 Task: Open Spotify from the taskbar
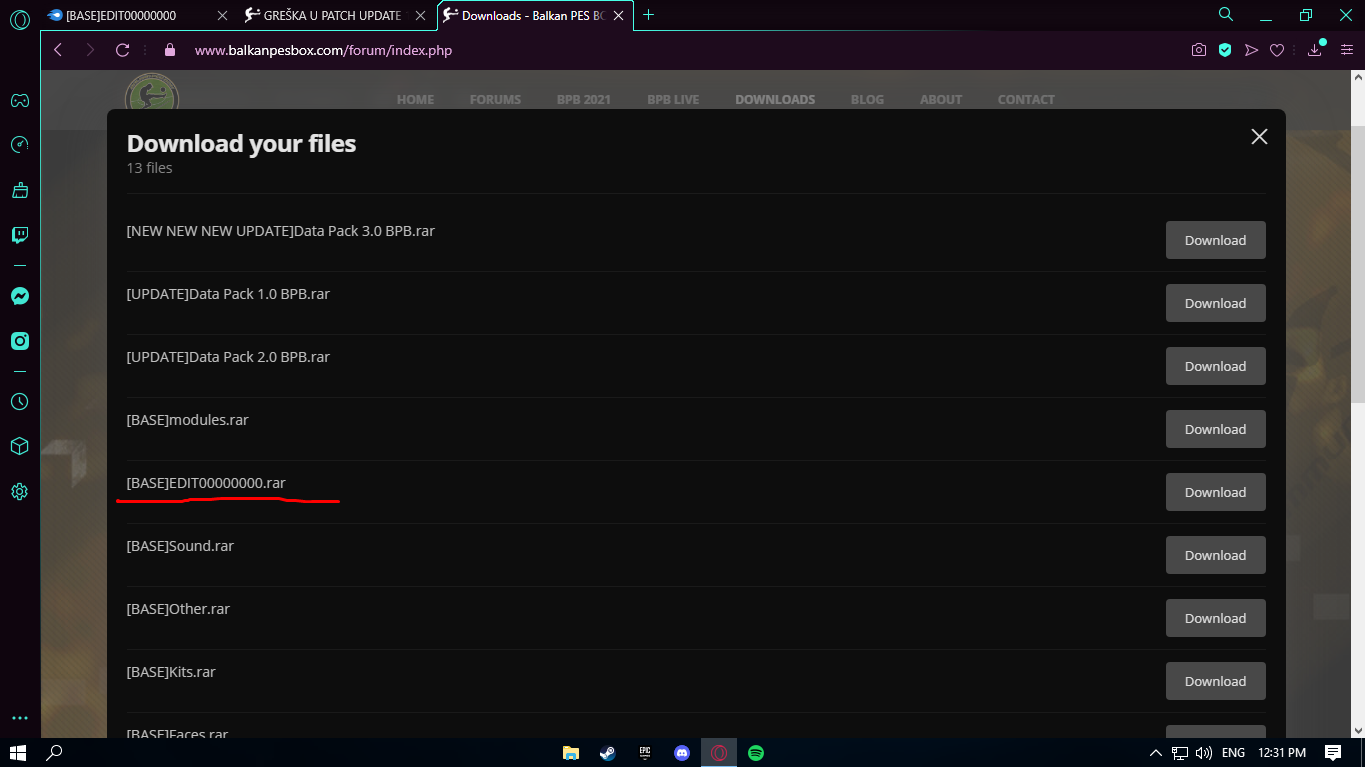point(756,753)
